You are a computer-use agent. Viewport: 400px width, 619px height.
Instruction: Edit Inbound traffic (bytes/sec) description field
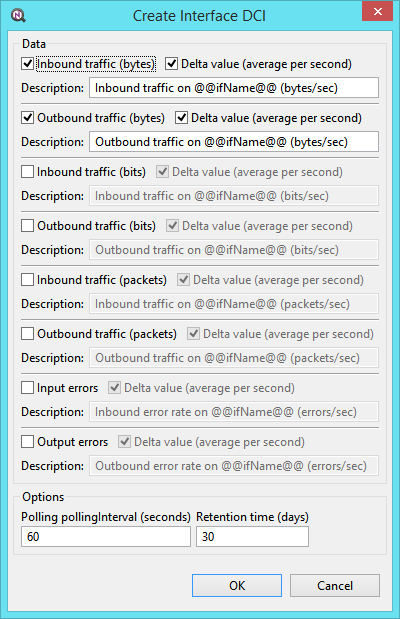pyautogui.click(x=234, y=88)
